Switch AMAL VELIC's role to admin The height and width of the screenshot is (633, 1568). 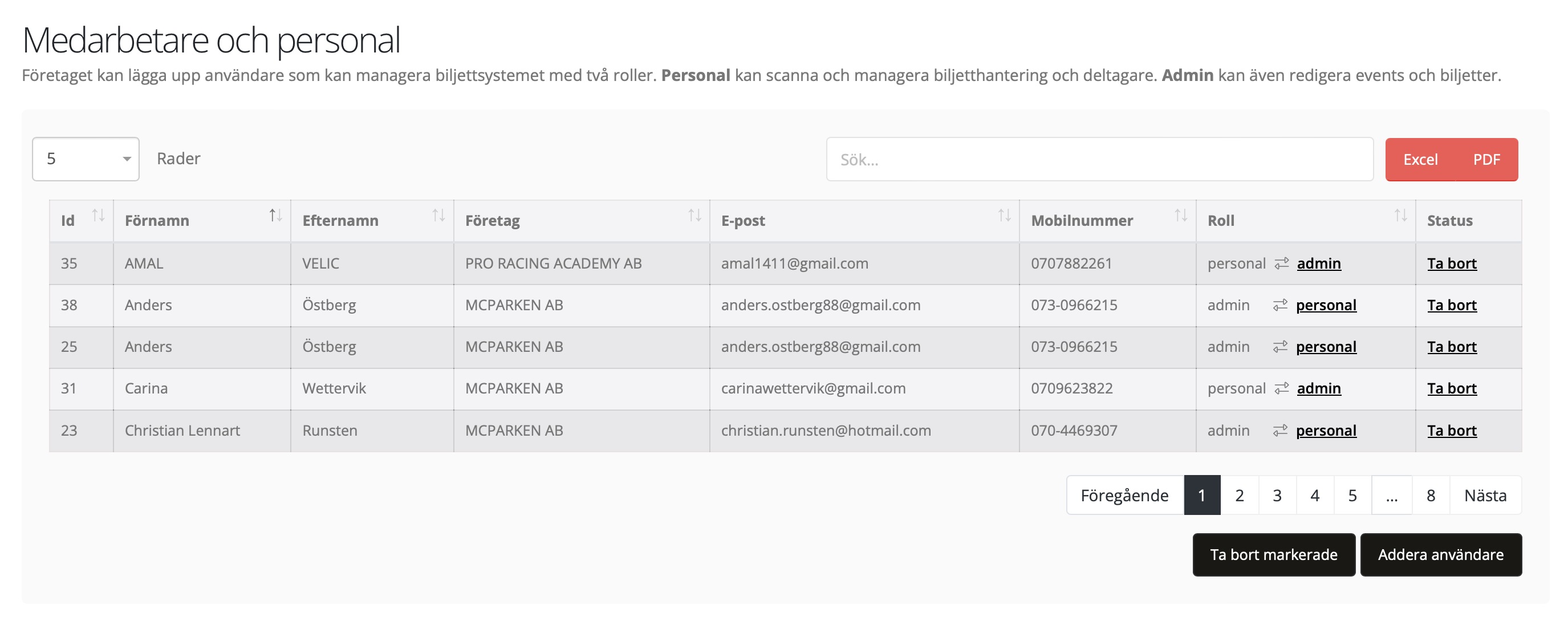pyautogui.click(x=1318, y=263)
